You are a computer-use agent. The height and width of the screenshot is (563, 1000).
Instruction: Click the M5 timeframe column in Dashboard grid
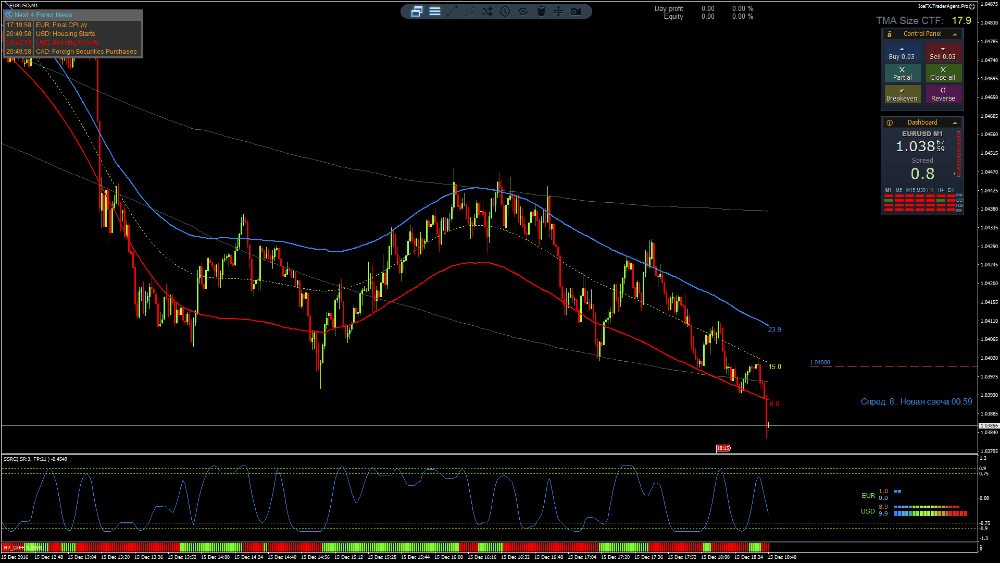[x=899, y=200]
